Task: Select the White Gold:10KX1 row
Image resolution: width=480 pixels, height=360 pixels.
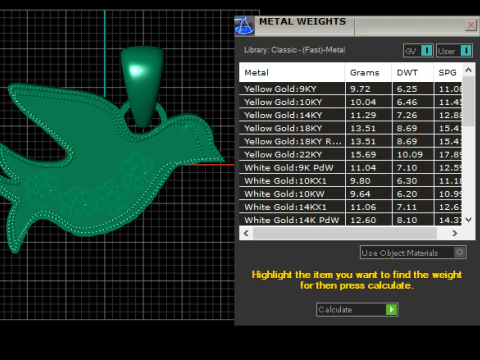Action: (350, 181)
